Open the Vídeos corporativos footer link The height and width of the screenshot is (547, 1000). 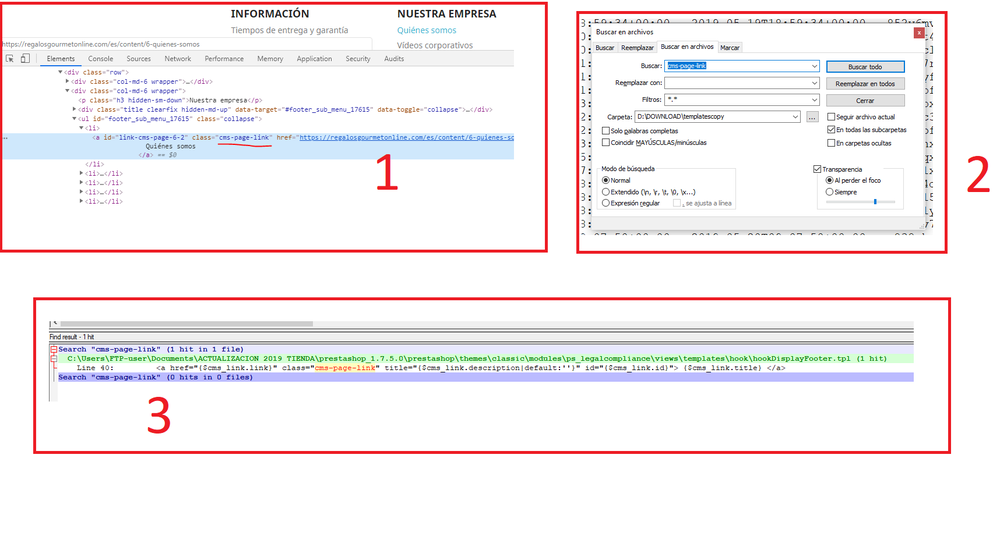pos(435,45)
